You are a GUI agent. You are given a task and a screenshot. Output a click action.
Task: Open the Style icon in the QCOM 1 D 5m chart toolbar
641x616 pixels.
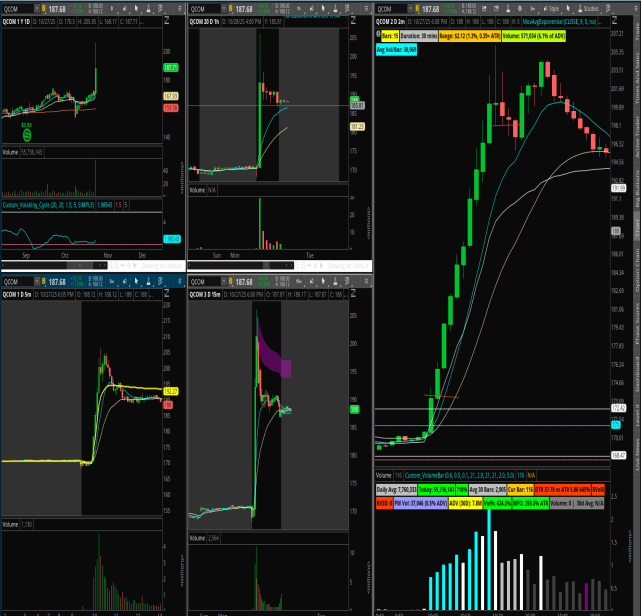pos(124,282)
